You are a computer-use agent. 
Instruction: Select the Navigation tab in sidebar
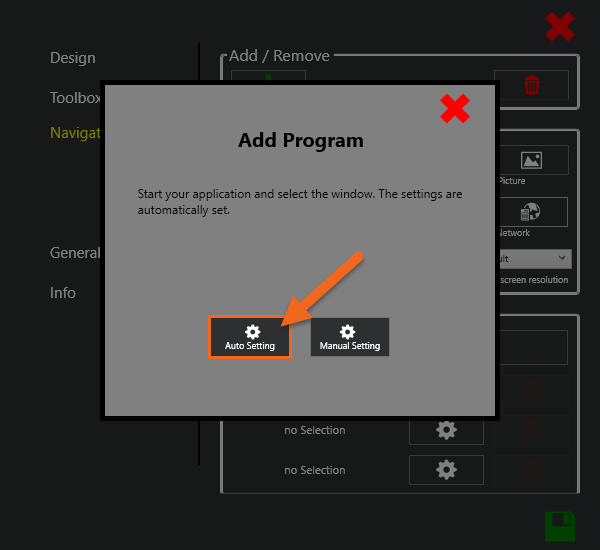tap(74, 132)
